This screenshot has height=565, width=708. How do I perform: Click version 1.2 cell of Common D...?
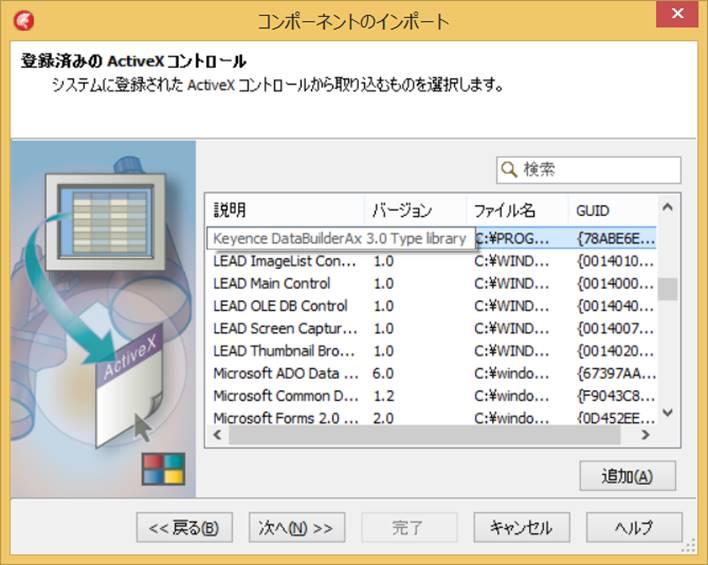coord(383,396)
